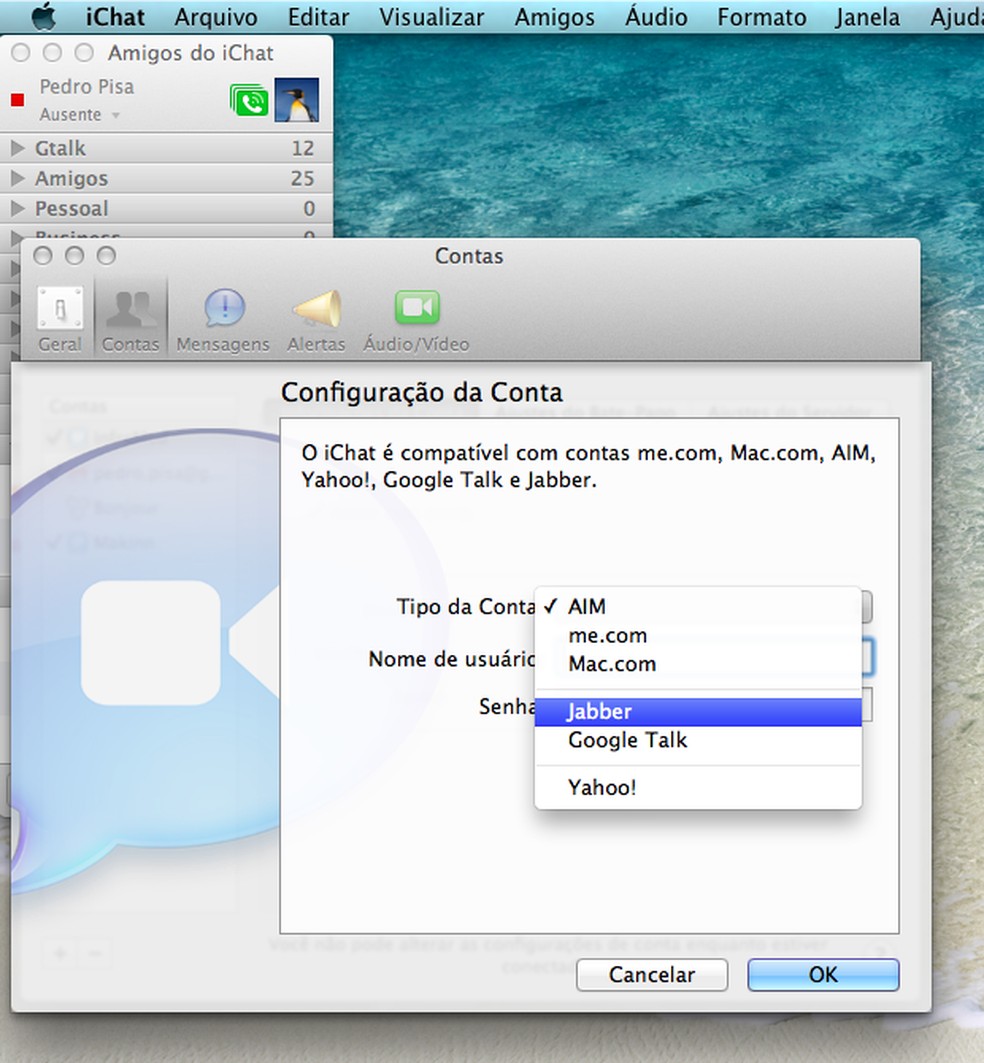The width and height of the screenshot is (984, 1063).
Task: Confirm with the OK button
Action: (x=822, y=974)
